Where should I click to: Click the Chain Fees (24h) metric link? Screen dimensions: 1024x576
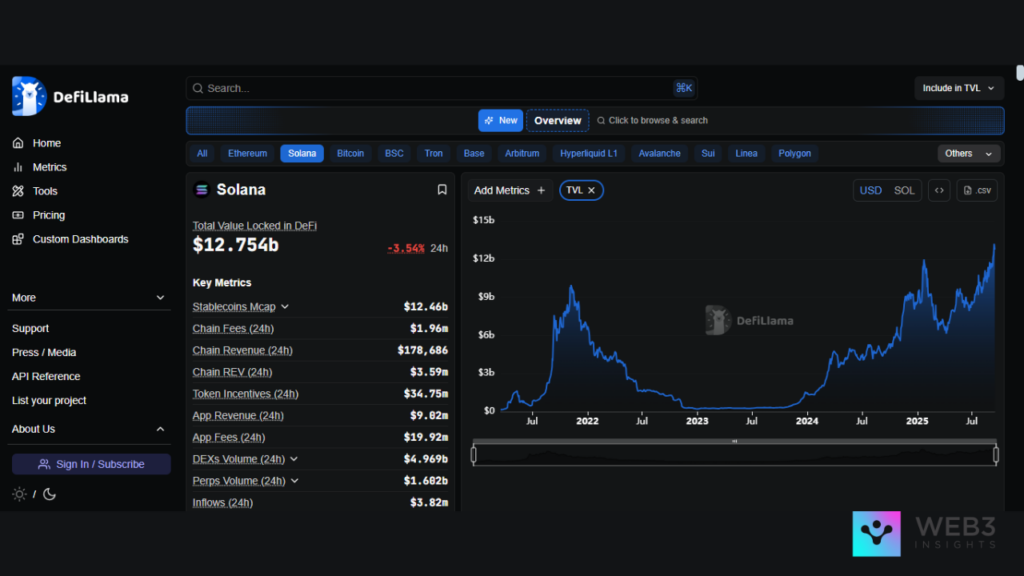coord(233,328)
